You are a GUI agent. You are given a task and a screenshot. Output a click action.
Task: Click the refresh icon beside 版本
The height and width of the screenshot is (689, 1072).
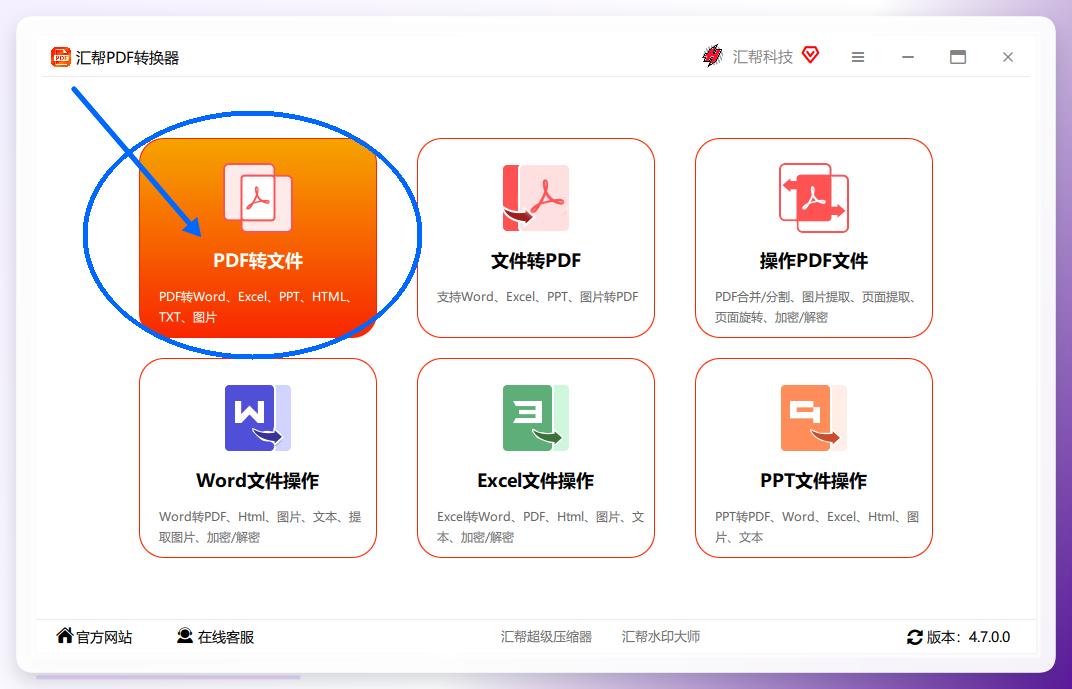915,637
